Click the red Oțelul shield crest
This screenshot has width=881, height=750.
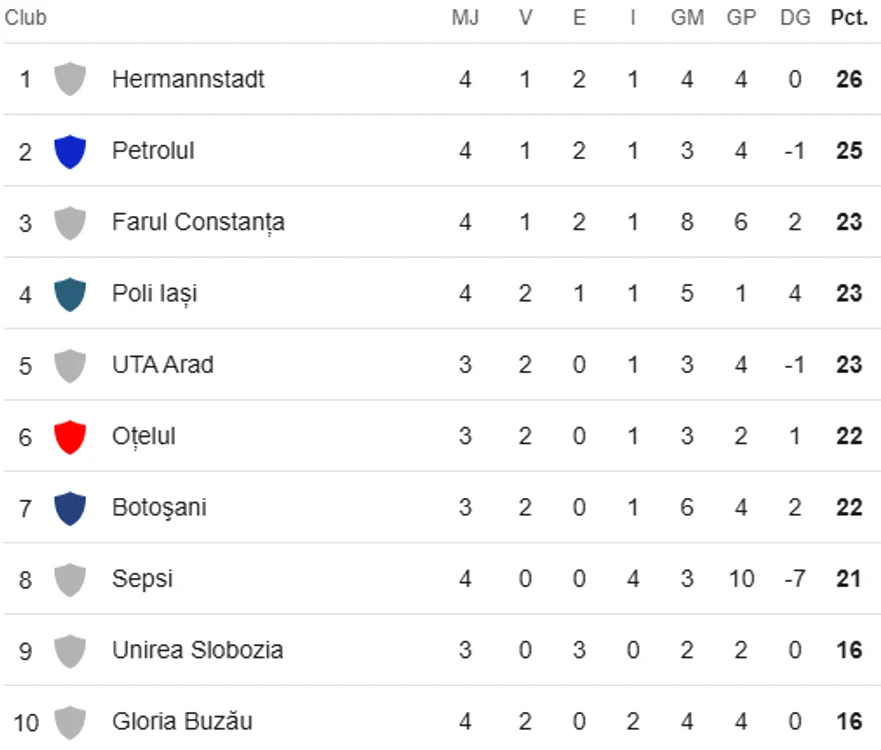[70, 437]
